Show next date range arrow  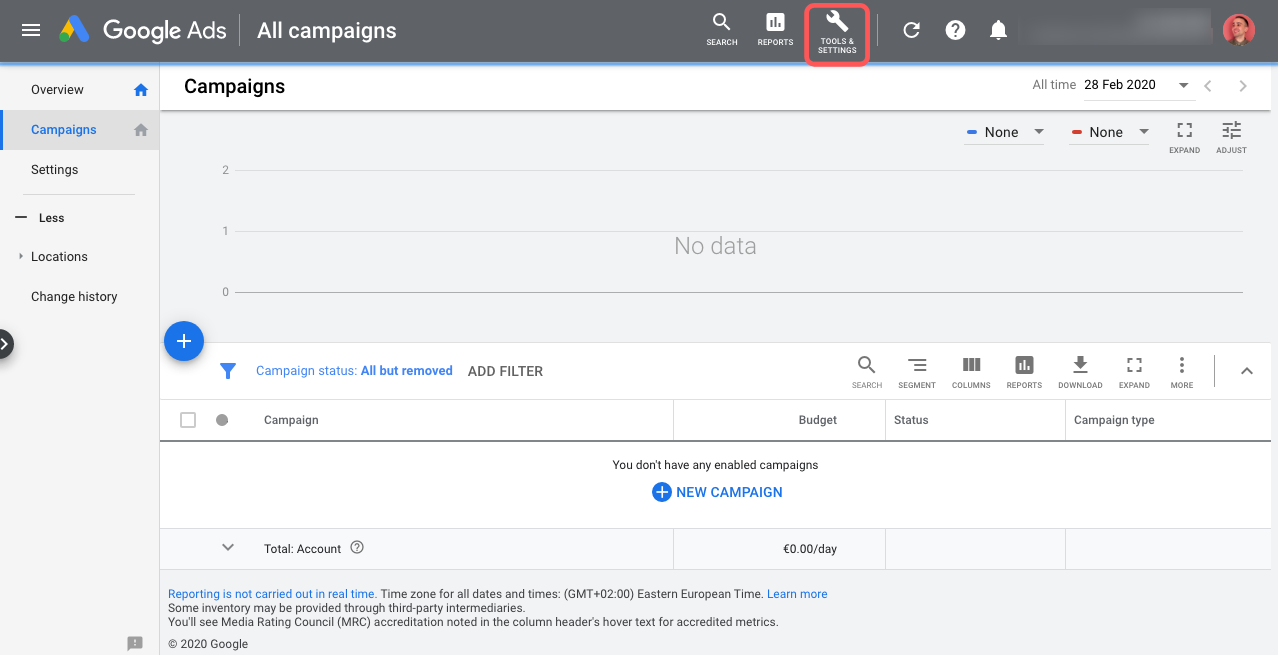click(x=1243, y=86)
